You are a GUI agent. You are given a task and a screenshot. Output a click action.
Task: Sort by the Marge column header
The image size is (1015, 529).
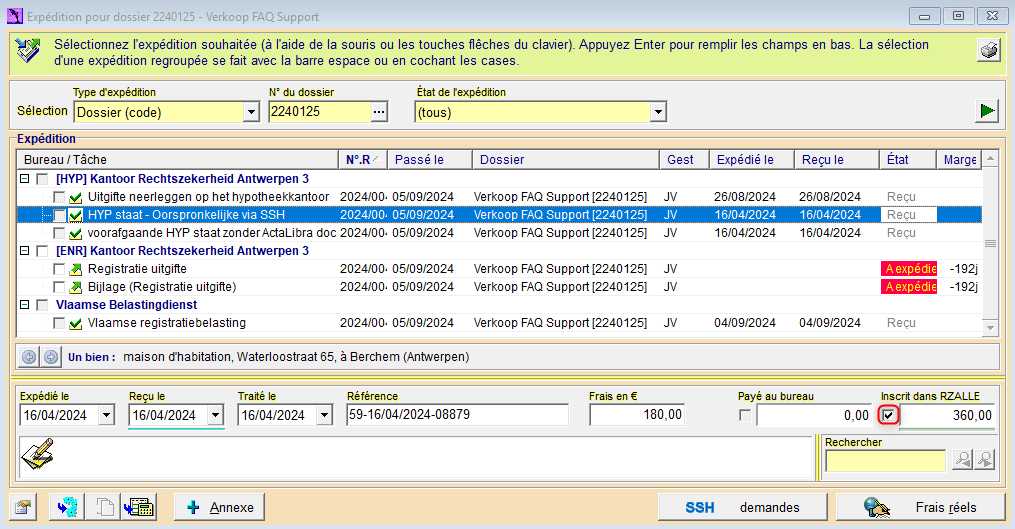[959, 159]
